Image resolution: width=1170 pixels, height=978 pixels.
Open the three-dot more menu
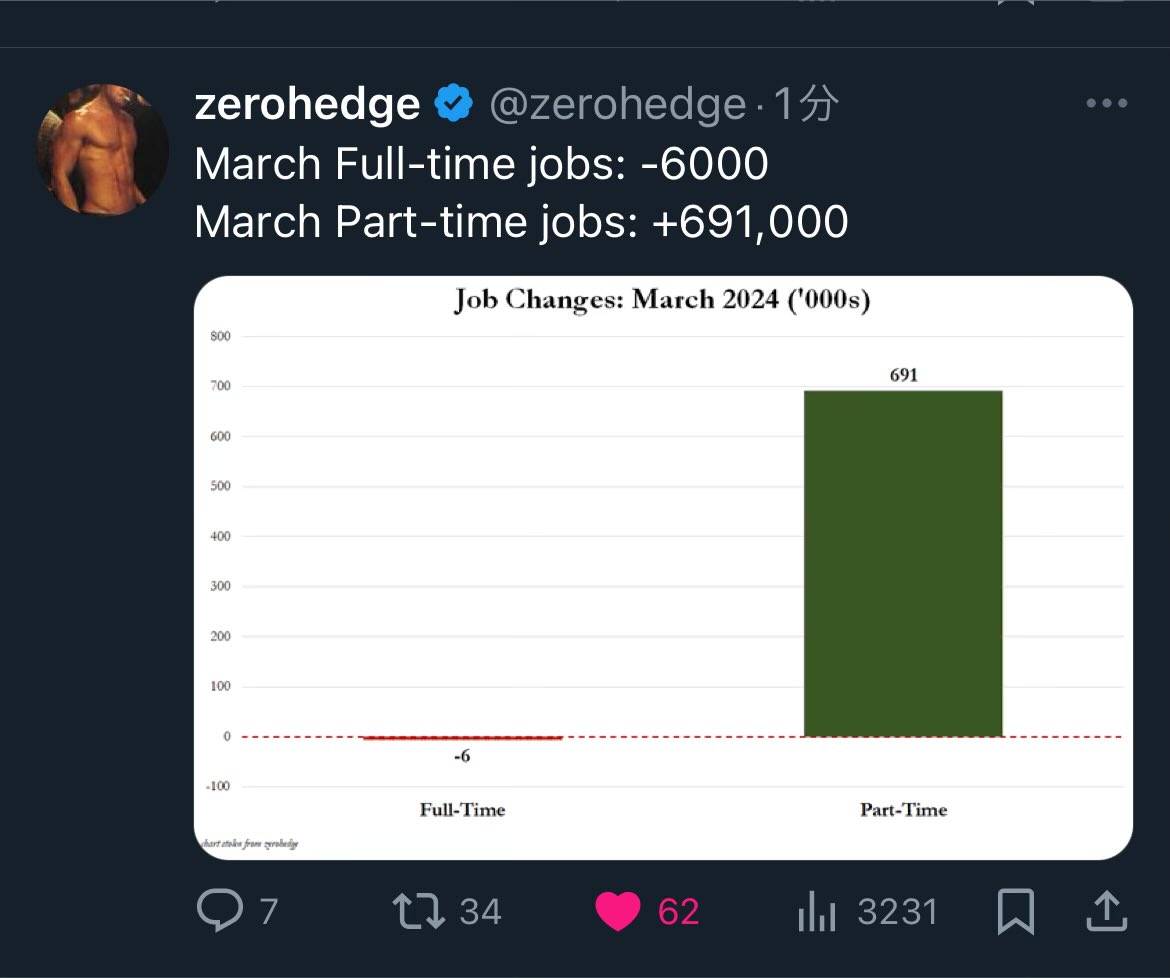pyautogui.click(x=1107, y=103)
